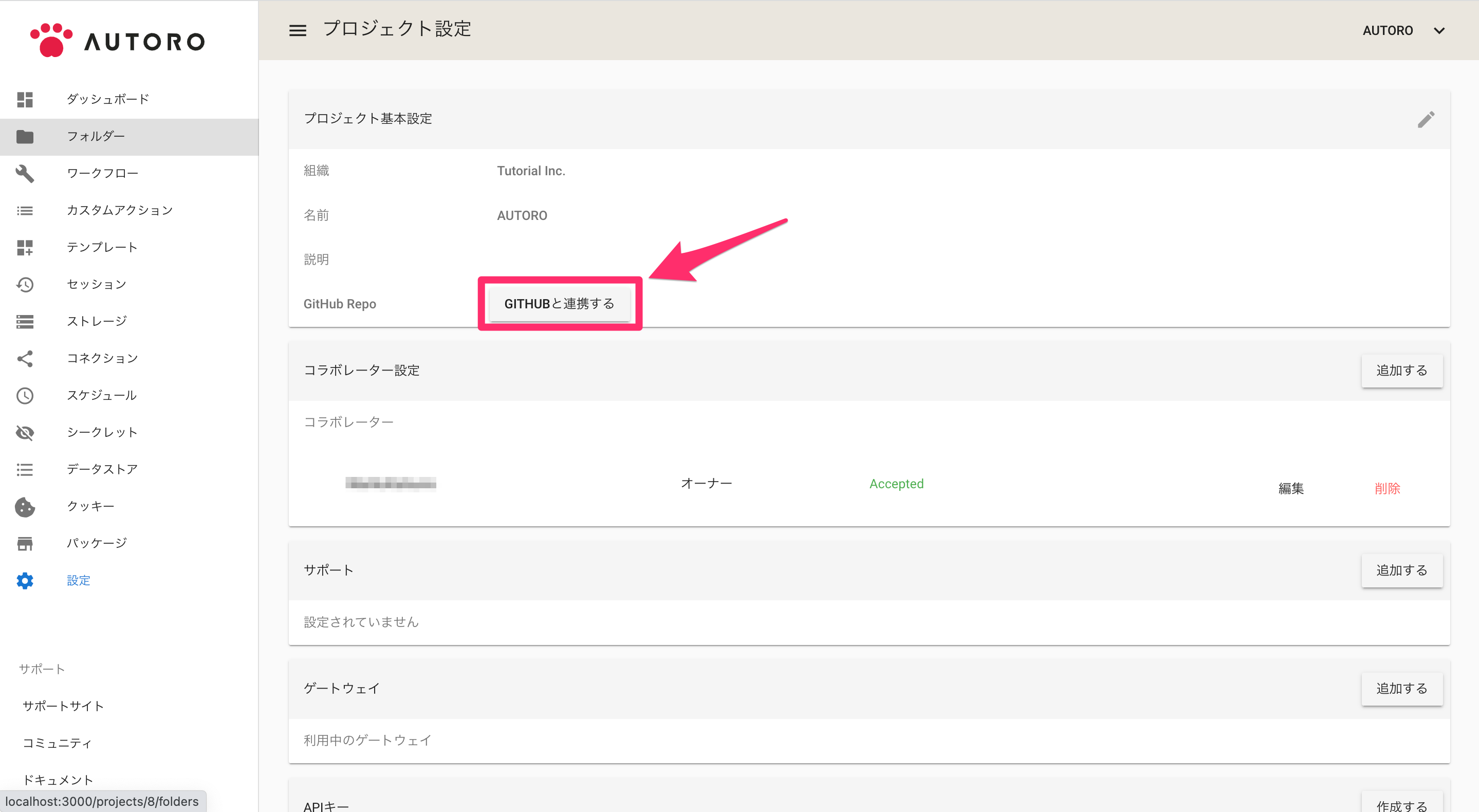Open the サポートサイト link
The image size is (1479, 812).
coord(63,706)
